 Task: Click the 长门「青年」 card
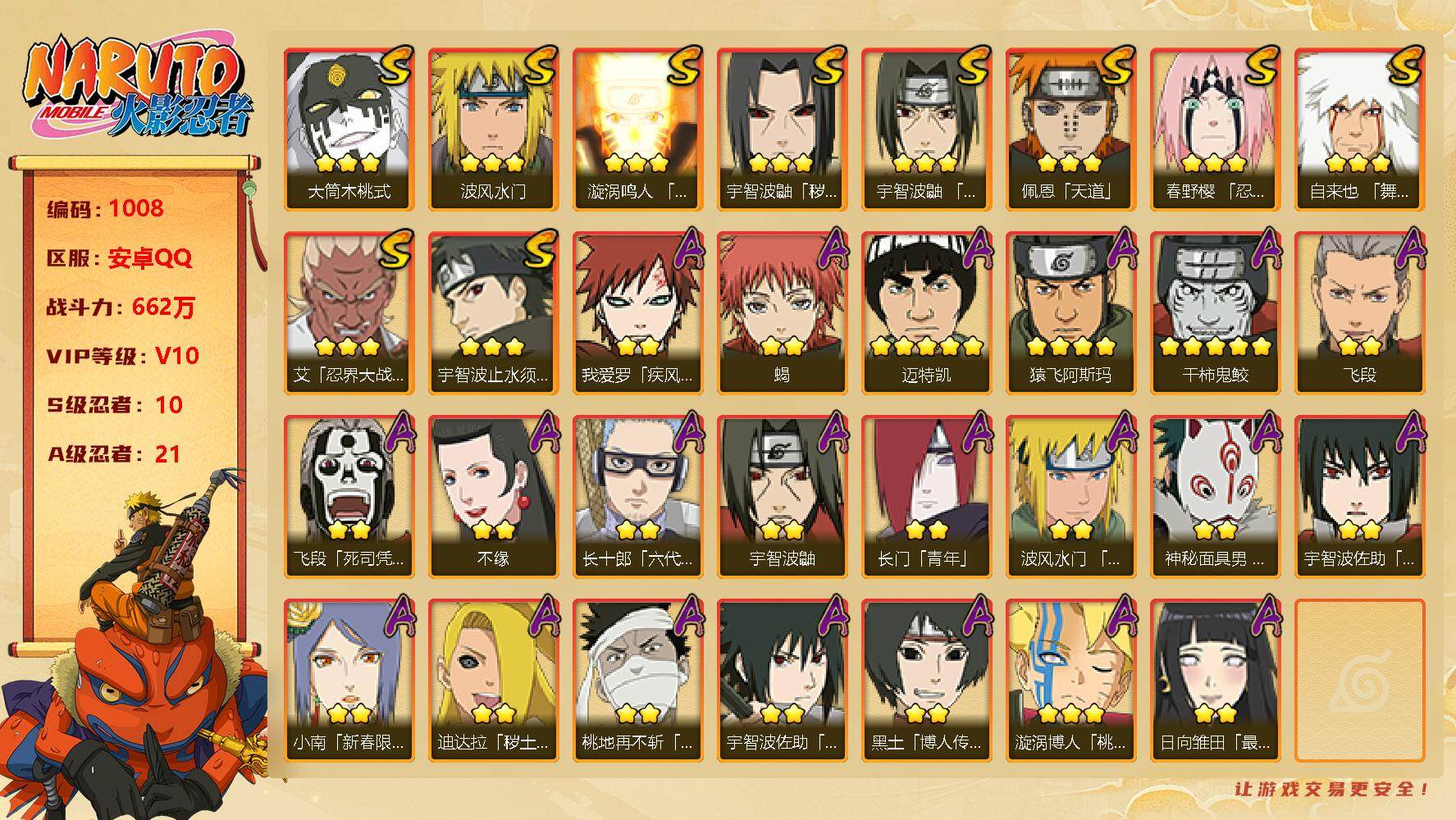tap(926, 496)
